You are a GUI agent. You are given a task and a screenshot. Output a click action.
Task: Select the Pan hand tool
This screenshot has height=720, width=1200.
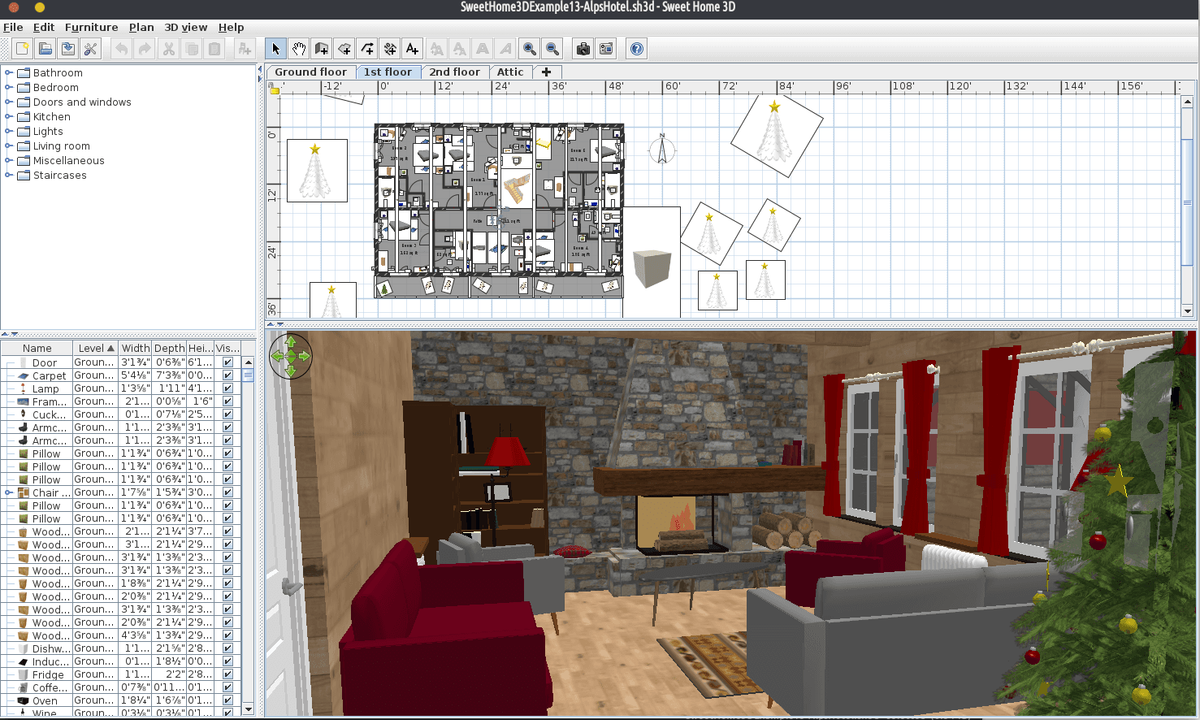pos(299,48)
